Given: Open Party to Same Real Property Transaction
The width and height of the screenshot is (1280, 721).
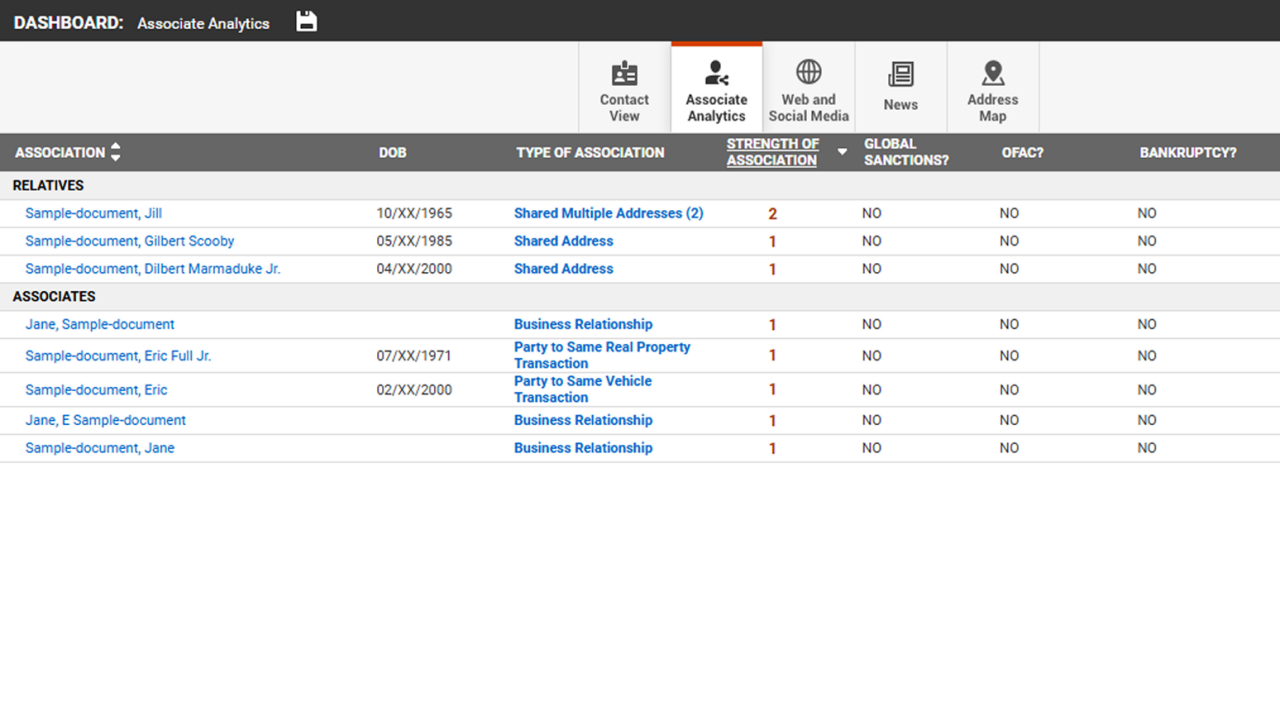Looking at the screenshot, I should [x=602, y=355].
